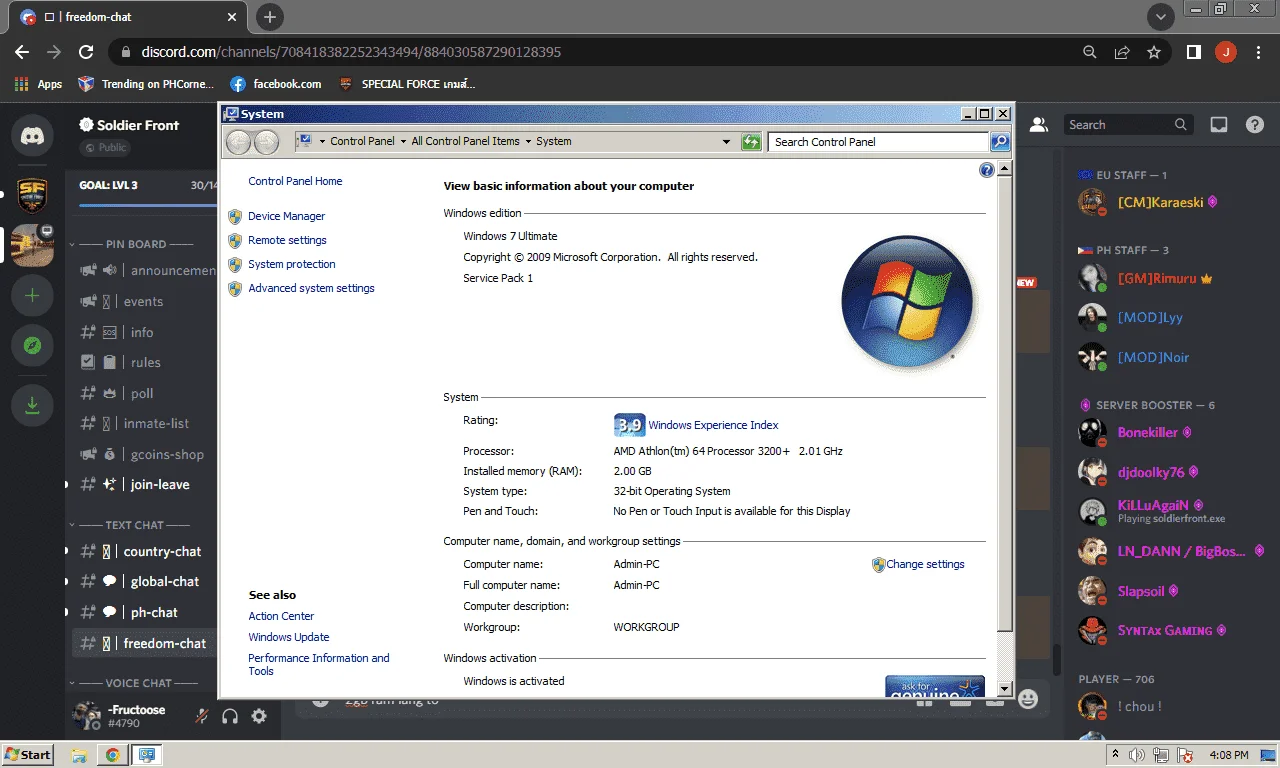Image resolution: width=1280 pixels, height=768 pixels.
Task: Collapse the PIN BOARD category
Action: click(x=135, y=244)
